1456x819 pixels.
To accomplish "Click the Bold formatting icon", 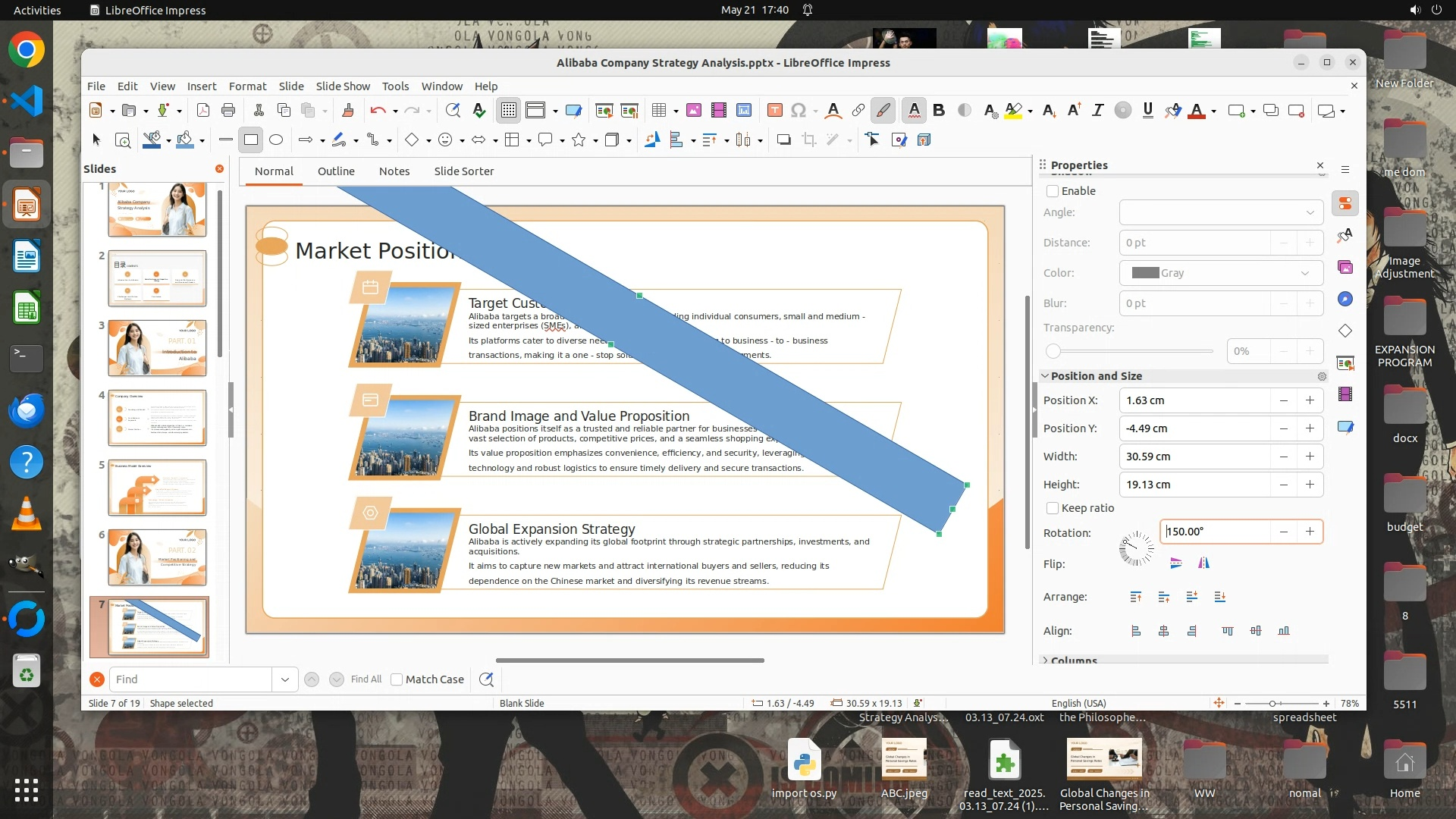I will tap(939, 111).
